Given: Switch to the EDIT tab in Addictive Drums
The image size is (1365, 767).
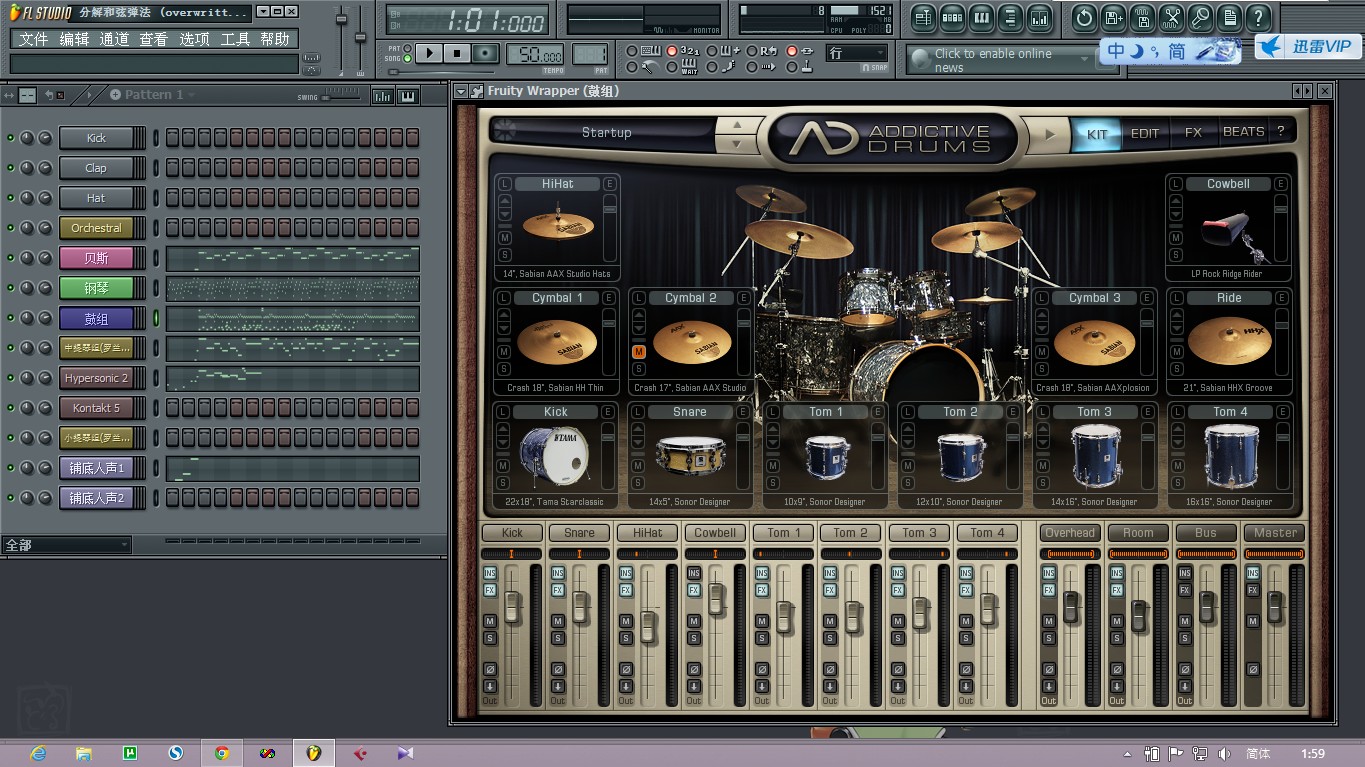Looking at the screenshot, I should click(x=1145, y=133).
